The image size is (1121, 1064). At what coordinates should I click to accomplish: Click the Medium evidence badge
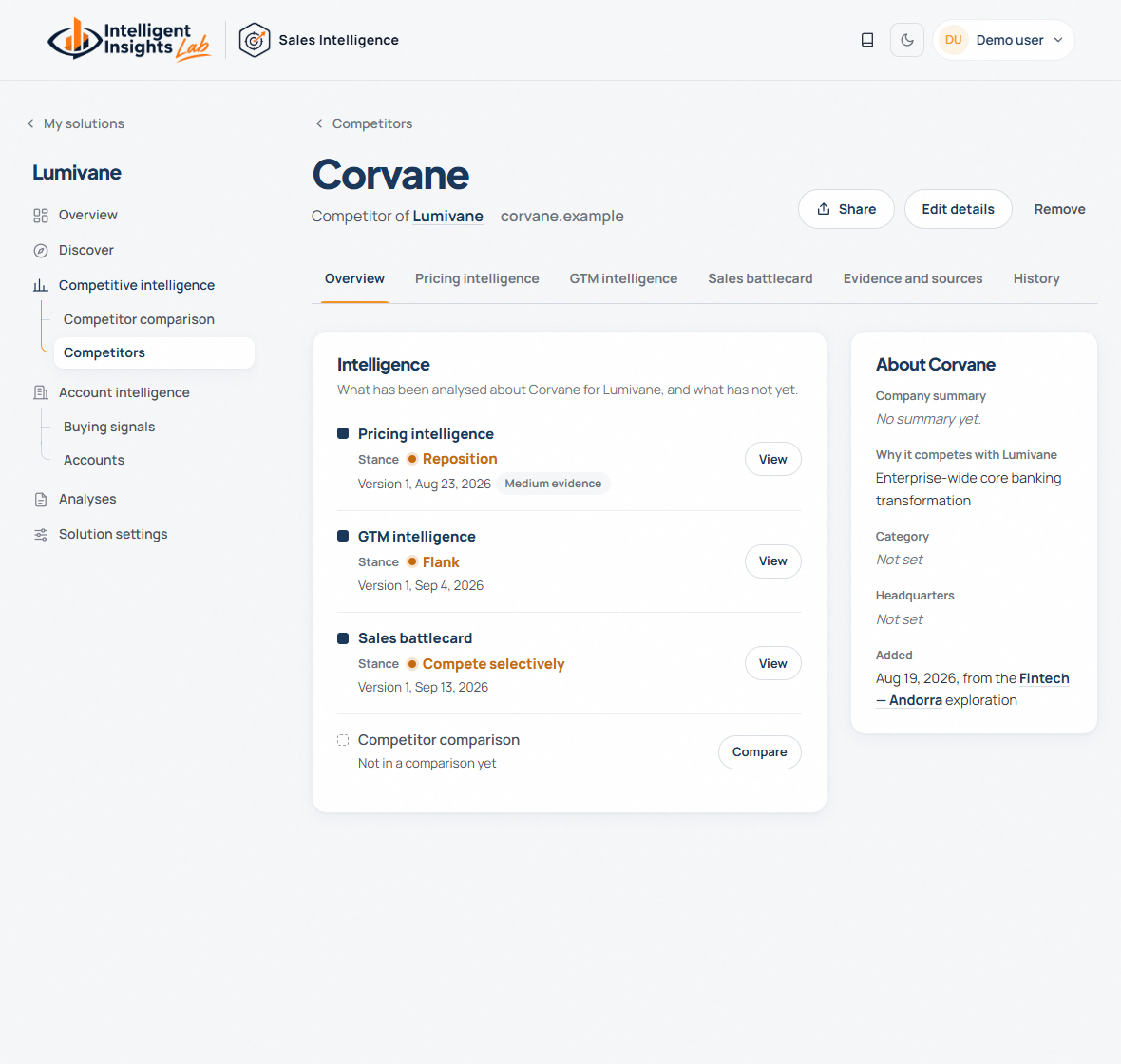coord(553,484)
